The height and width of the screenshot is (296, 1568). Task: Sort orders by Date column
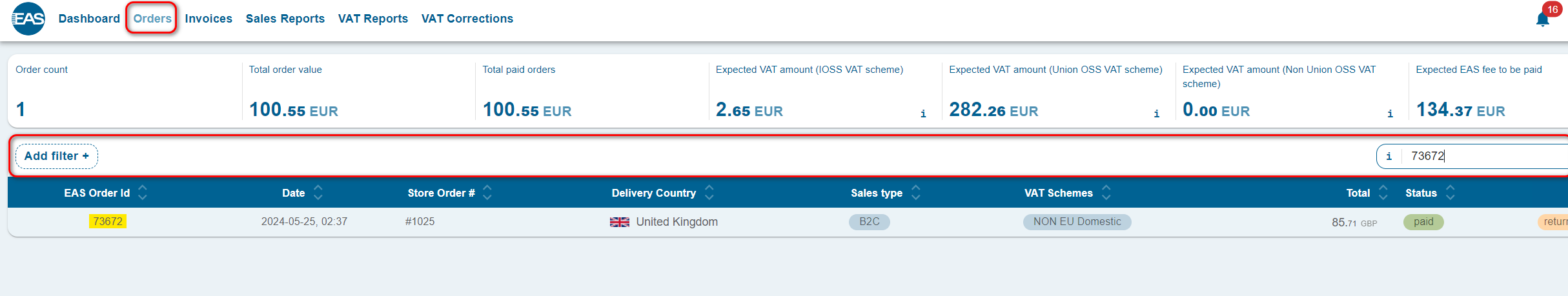[x=318, y=193]
